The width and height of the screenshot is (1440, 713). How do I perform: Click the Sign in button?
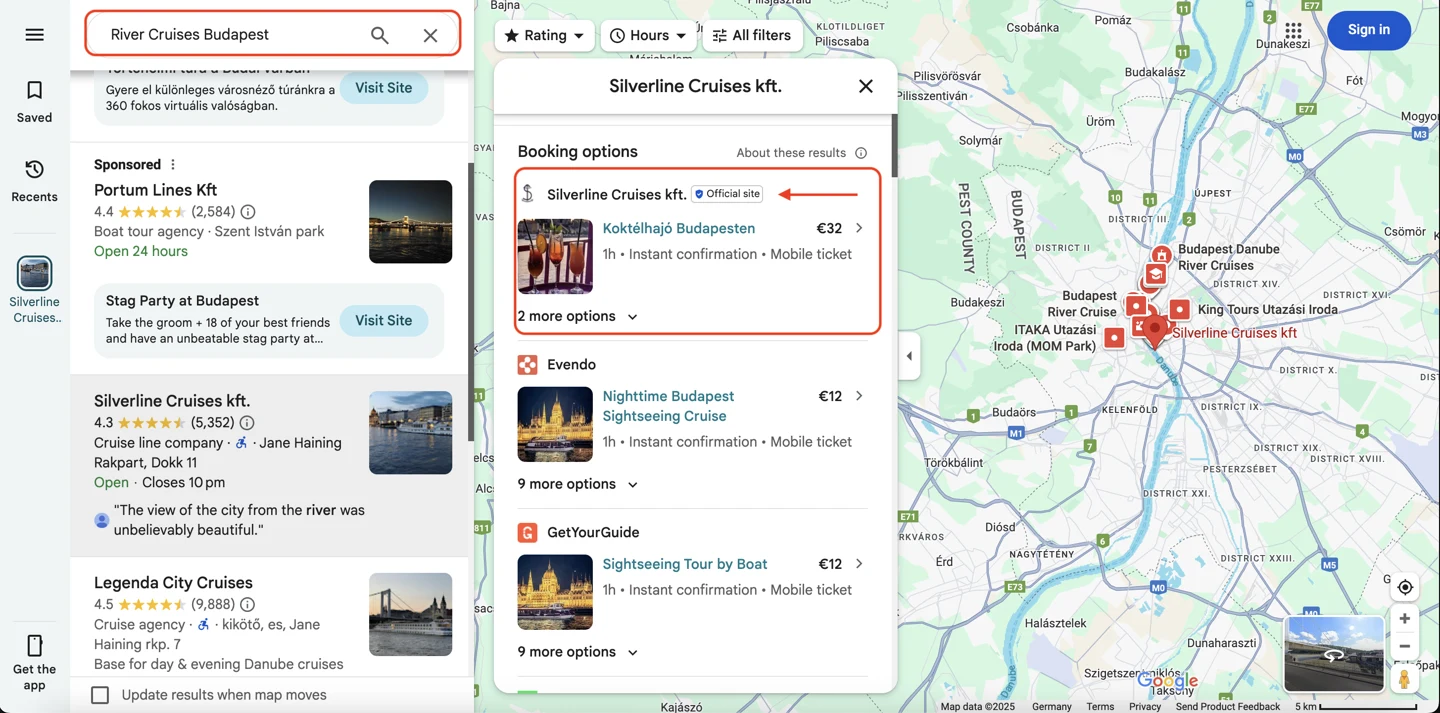pyautogui.click(x=1368, y=30)
